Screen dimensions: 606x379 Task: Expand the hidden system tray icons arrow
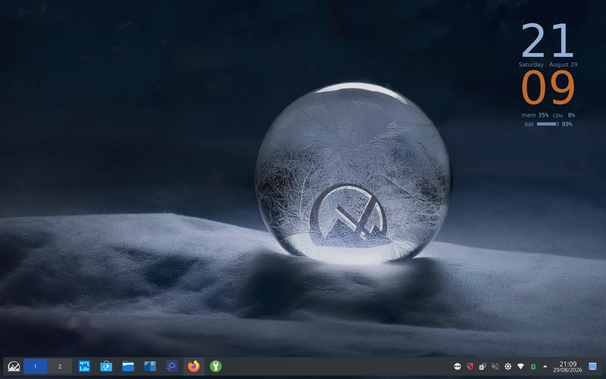pos(545,366)
